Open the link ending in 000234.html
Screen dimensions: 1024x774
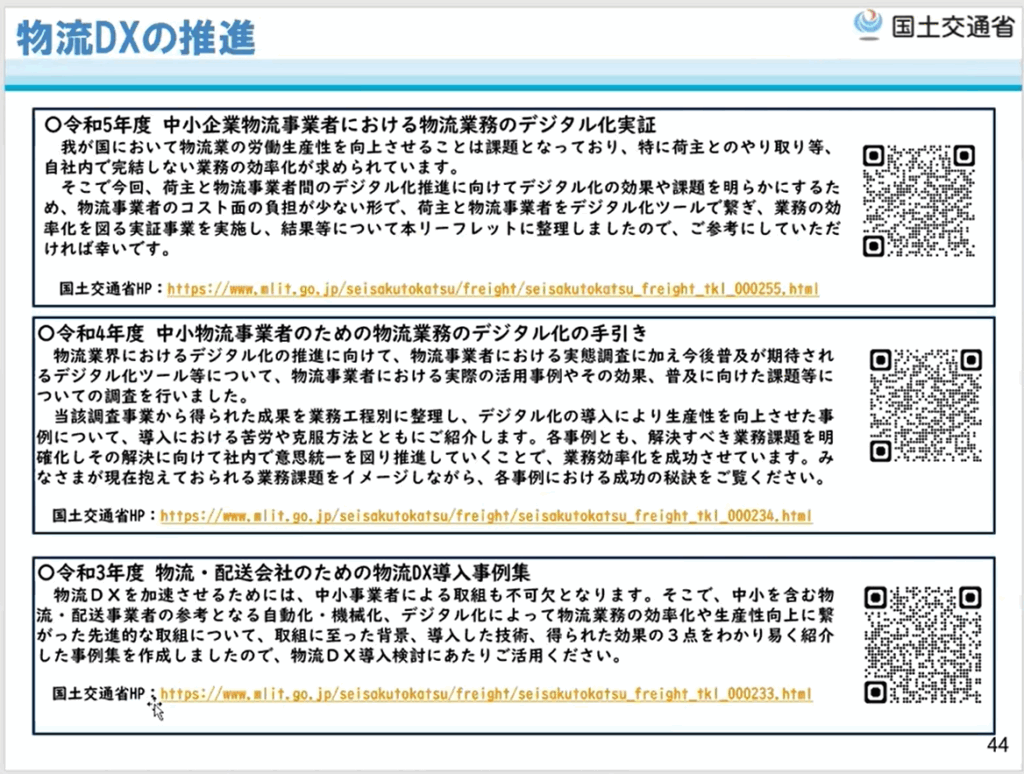(x=486, y=516)
